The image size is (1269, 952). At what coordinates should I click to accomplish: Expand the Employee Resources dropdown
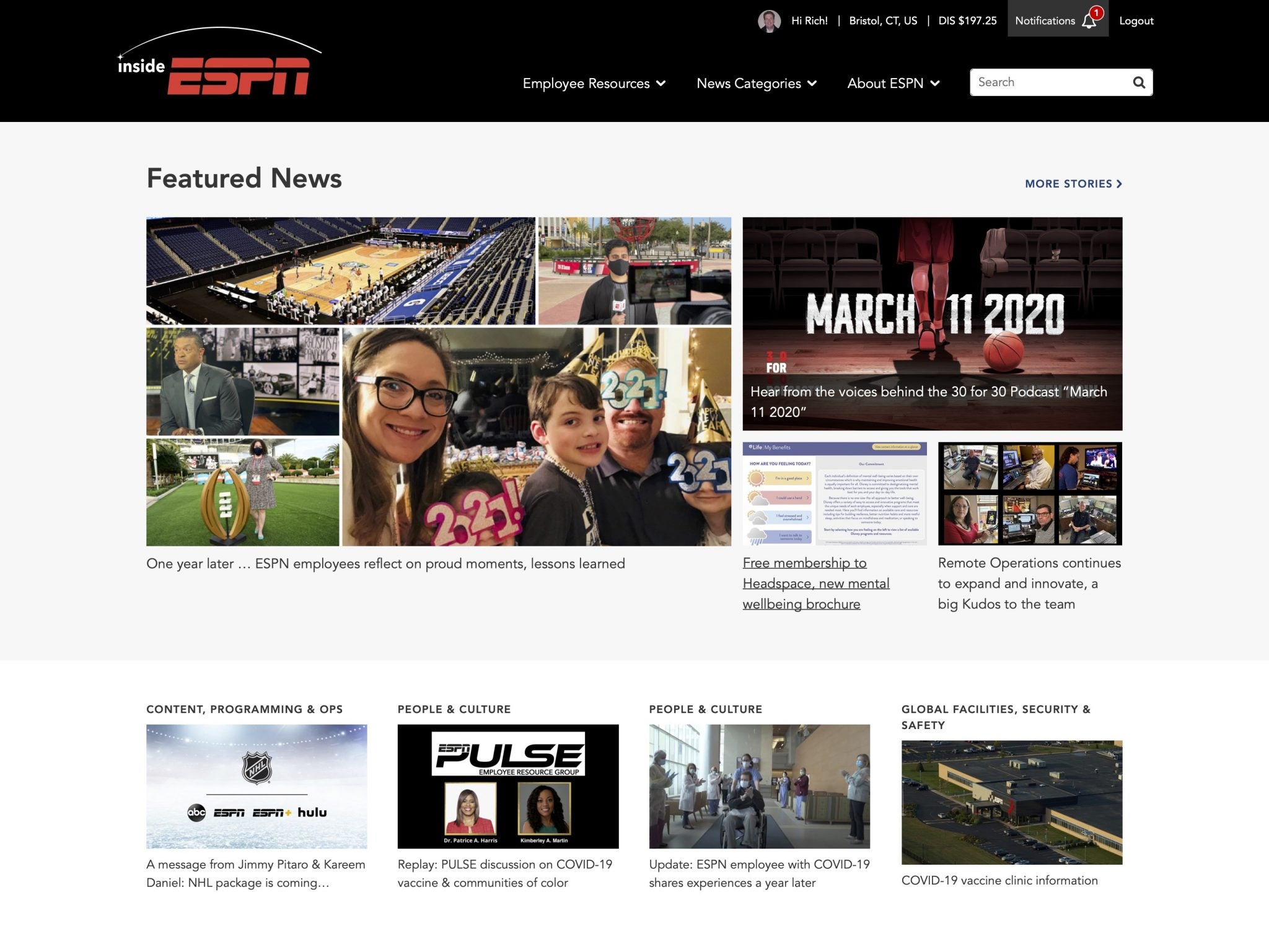pos(594,83)
